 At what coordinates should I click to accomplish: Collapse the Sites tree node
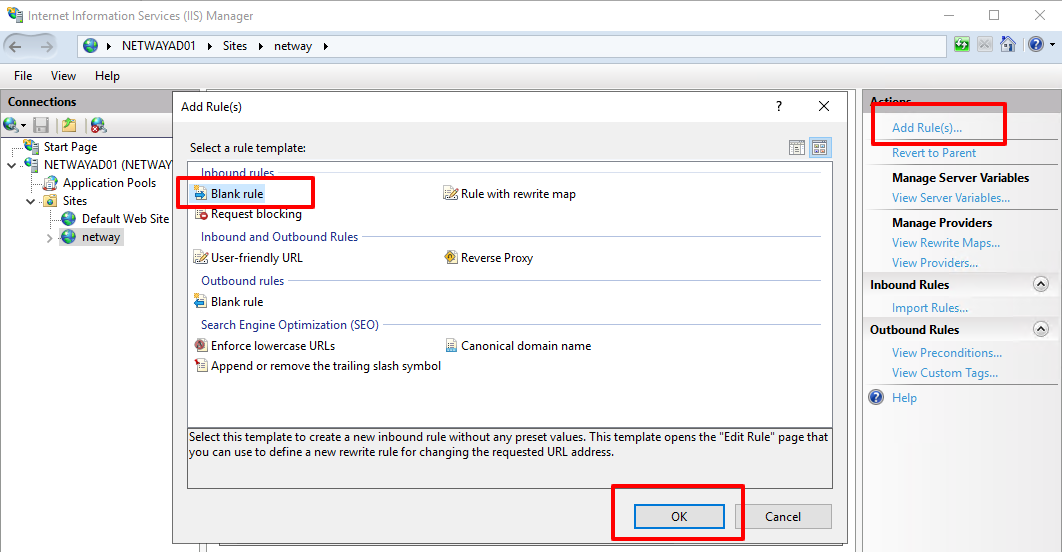(x=31, y=201)
